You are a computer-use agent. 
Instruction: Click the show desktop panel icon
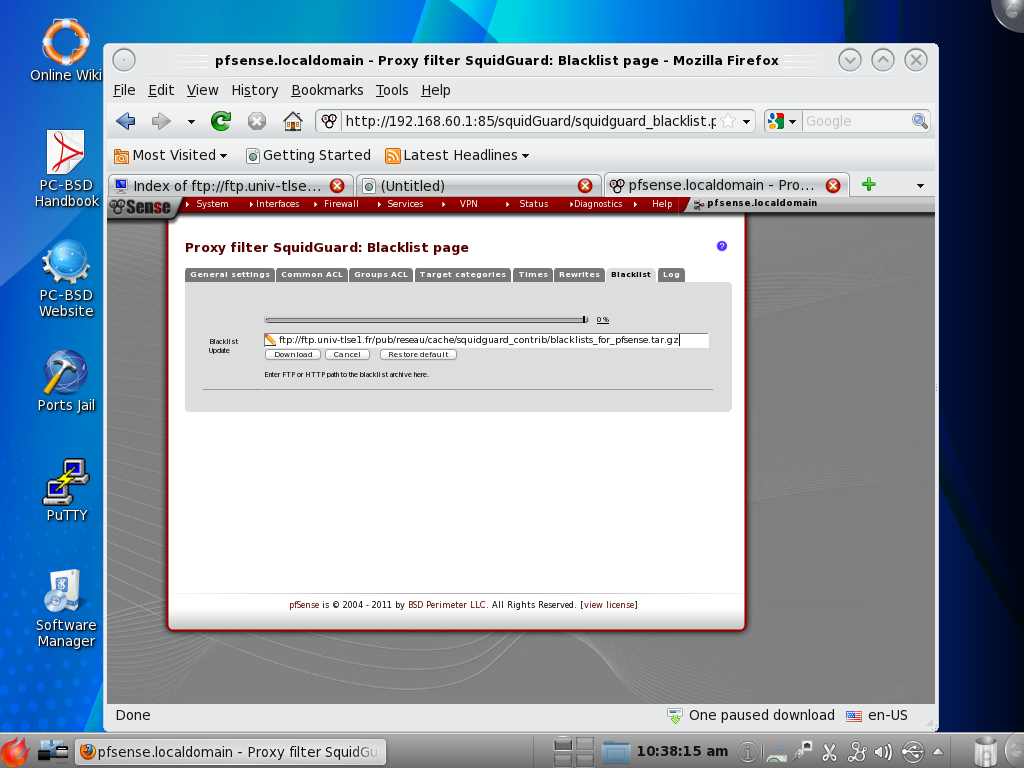pos(53,752)
